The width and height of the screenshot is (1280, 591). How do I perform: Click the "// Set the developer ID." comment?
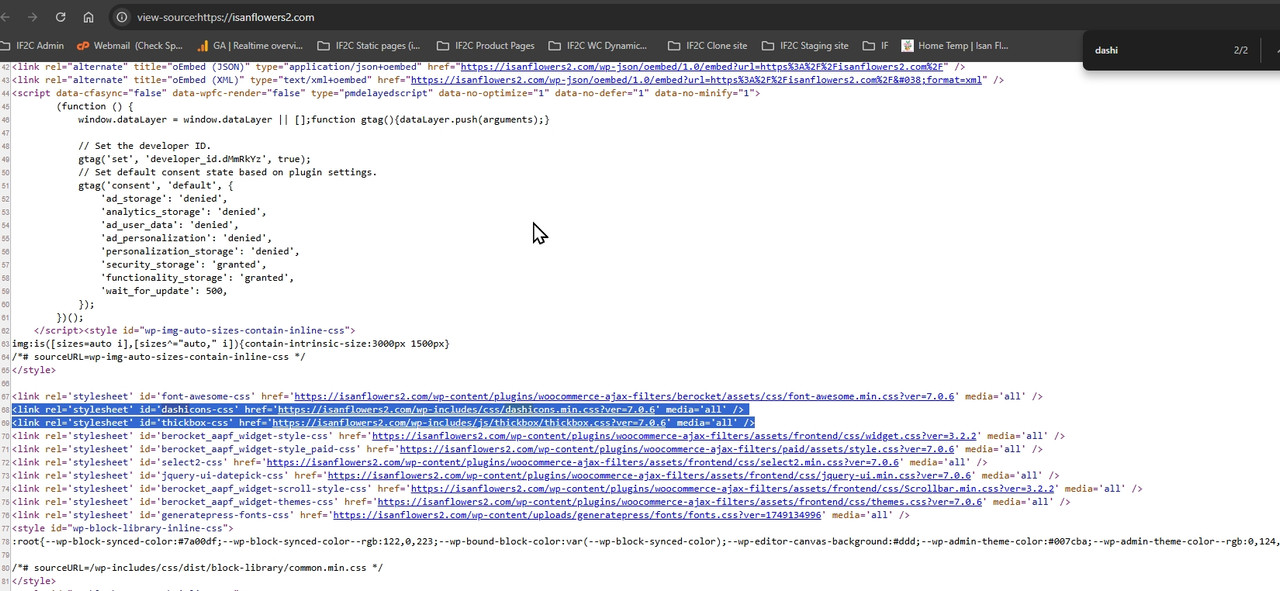point(144,146)
